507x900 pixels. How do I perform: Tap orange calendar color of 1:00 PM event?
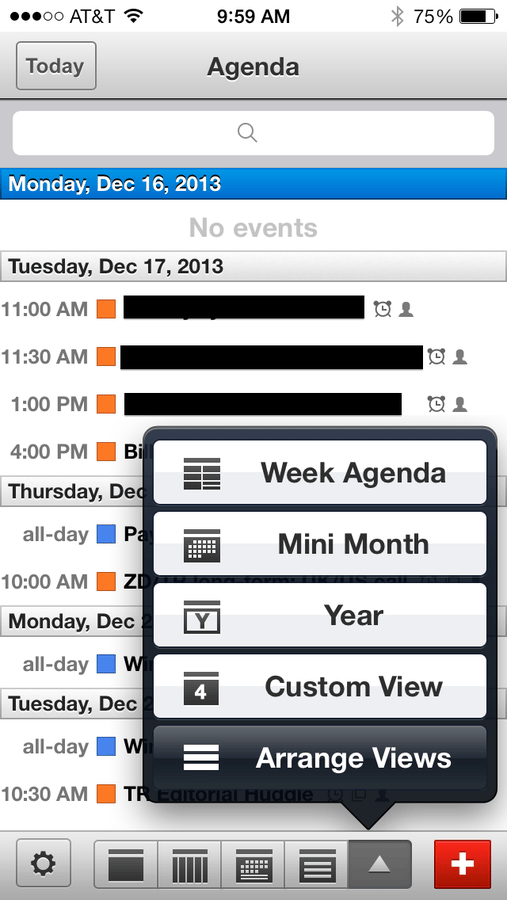pyautogui.click(x=106, y=404)
